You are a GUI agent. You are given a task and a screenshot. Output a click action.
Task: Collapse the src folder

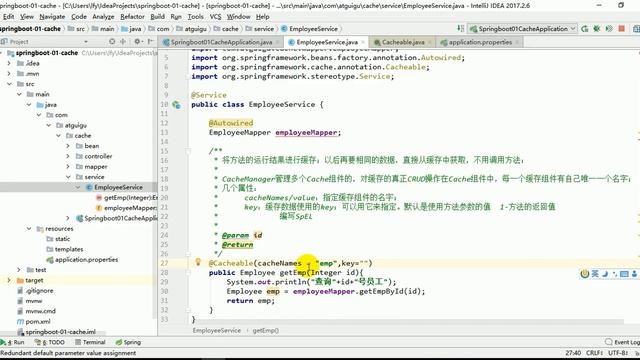[9, 84]
